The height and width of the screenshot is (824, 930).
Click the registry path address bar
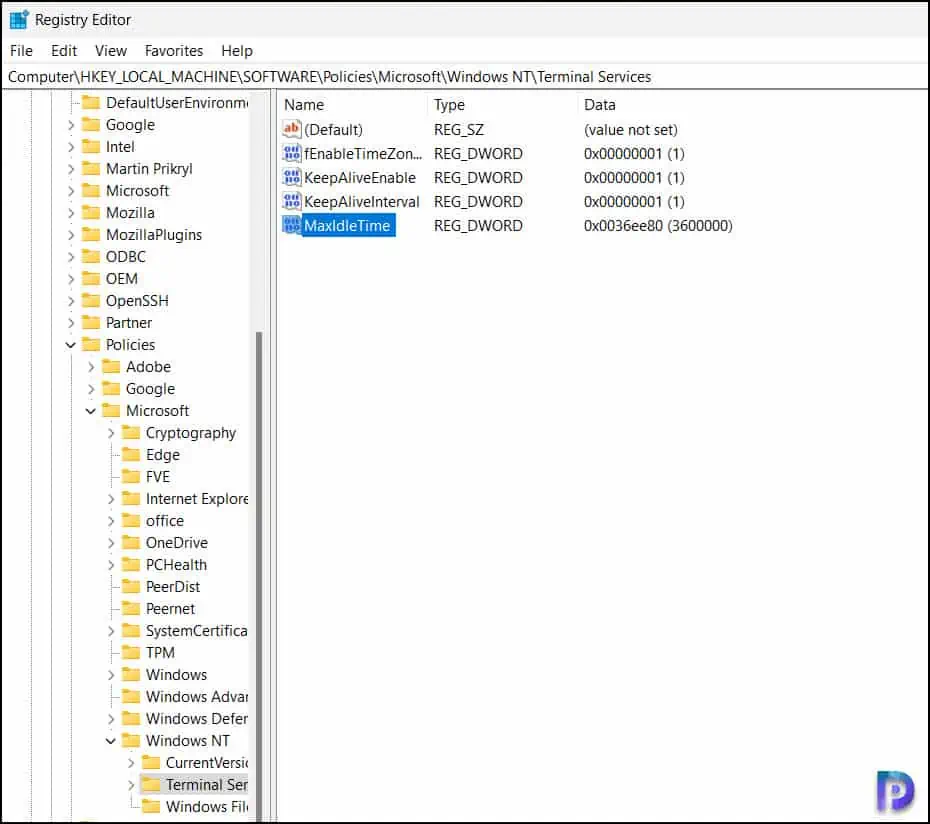pyautogui.click(x=465, y=77)
